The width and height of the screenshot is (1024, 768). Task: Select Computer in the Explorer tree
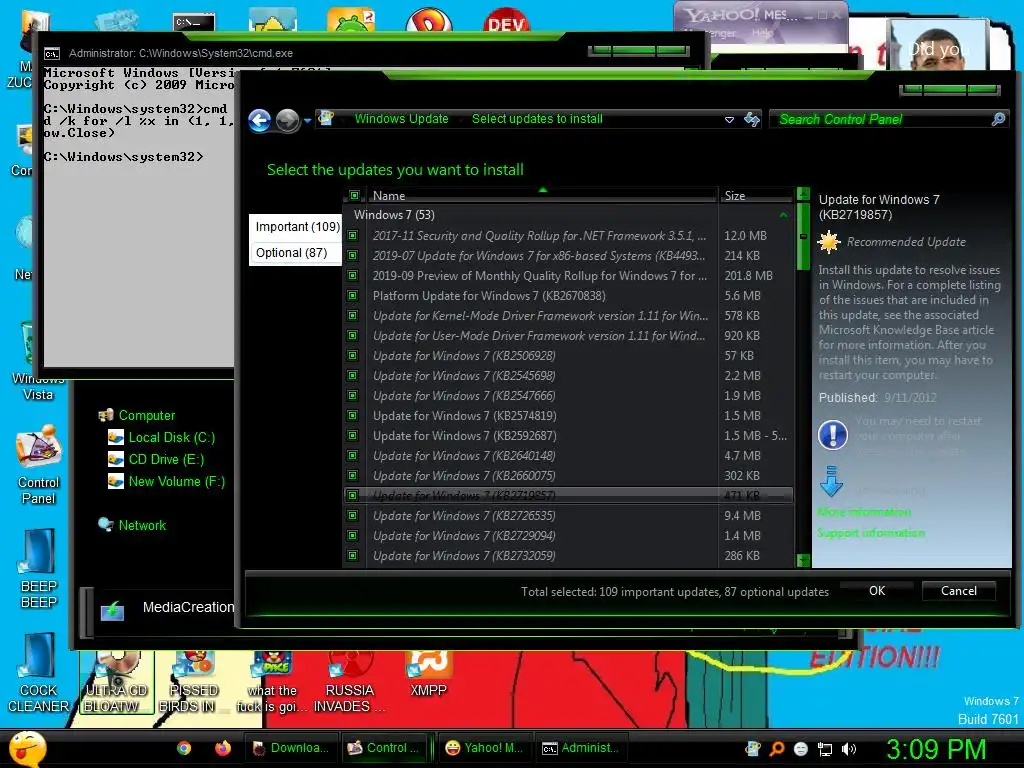click(x=146, y=415)
